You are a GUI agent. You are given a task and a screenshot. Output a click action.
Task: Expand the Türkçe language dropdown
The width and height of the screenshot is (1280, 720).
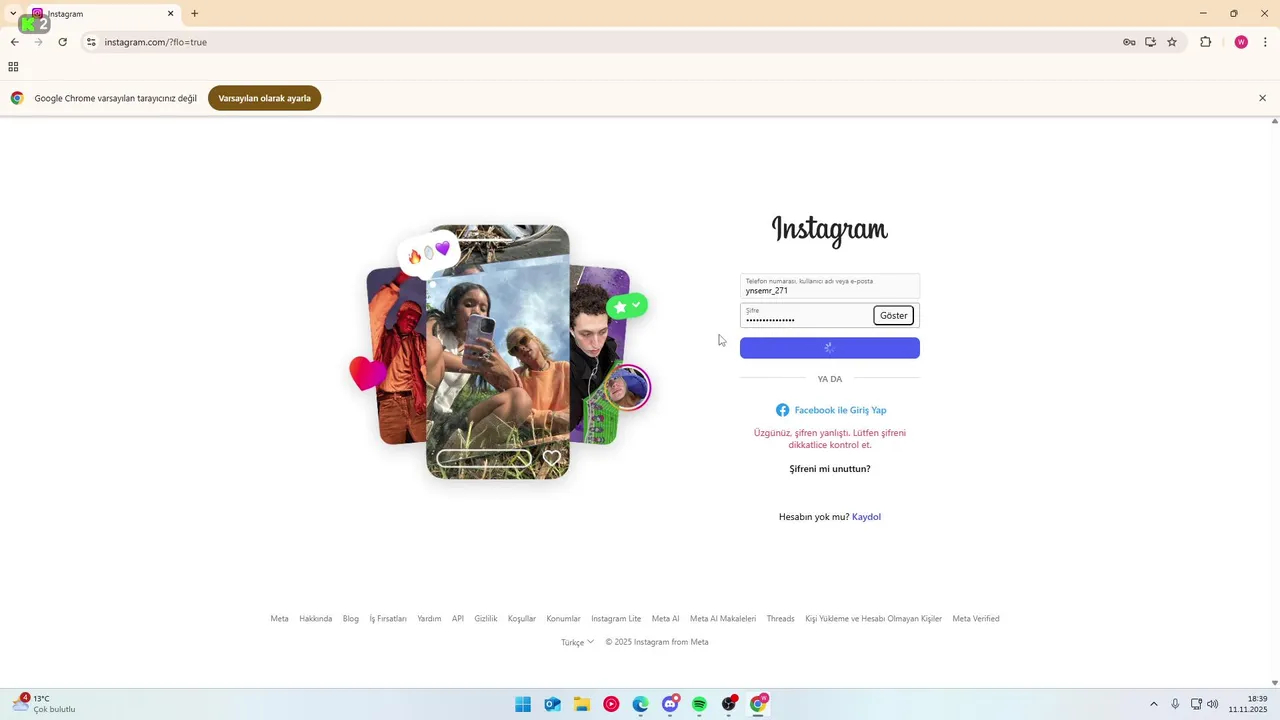pos(577,642)
